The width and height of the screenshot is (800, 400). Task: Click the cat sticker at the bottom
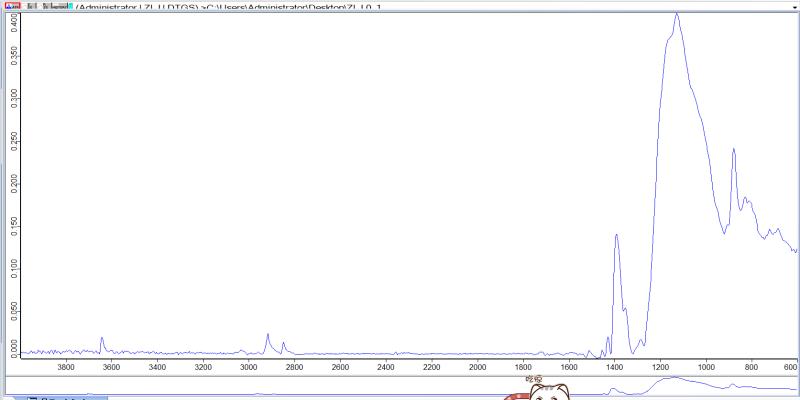548,392
